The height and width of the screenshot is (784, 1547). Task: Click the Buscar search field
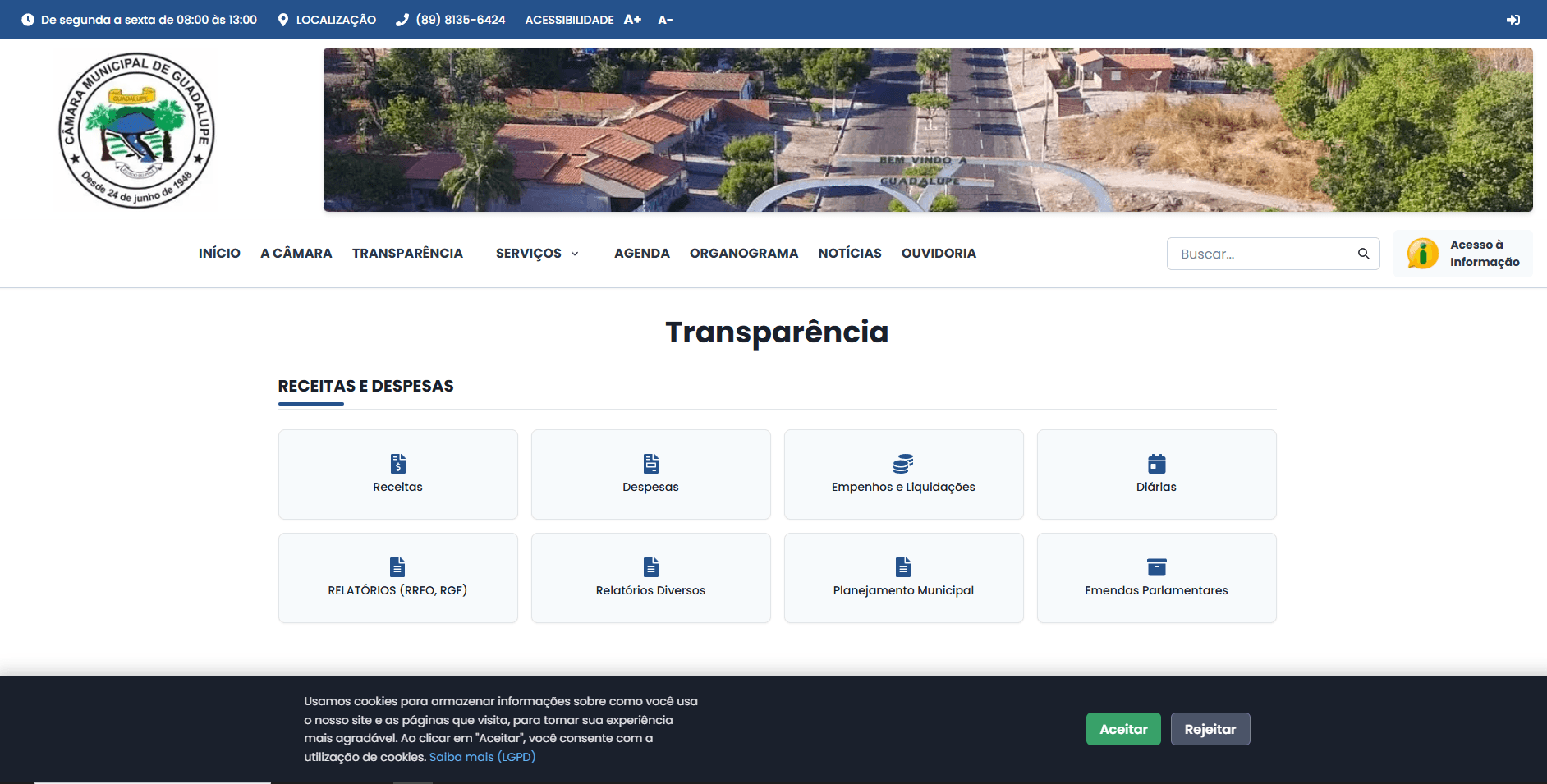[x=1263, y=254]
